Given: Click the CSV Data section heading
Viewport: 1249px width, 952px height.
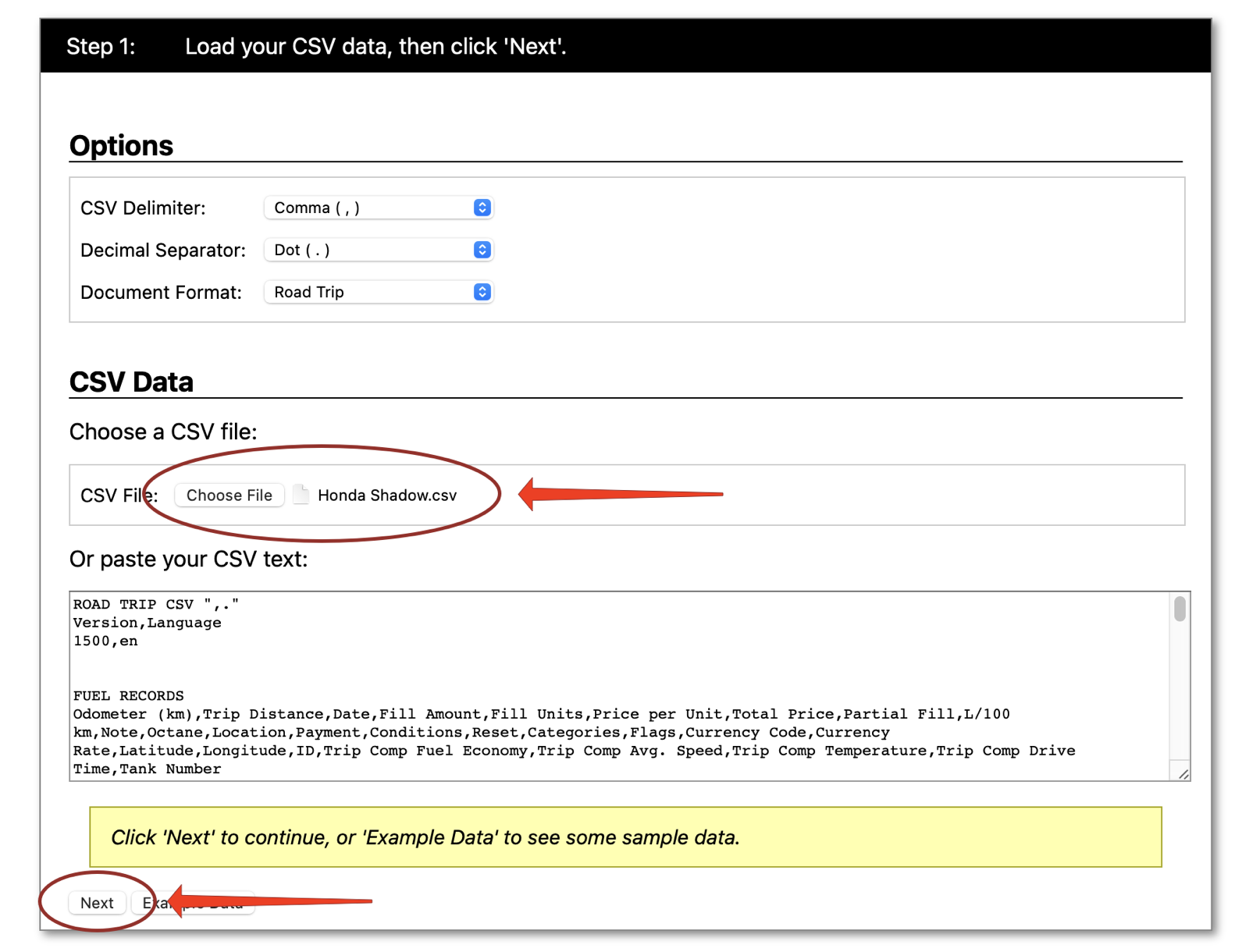Looking at the screenshot, I should (x=131, y=382).
